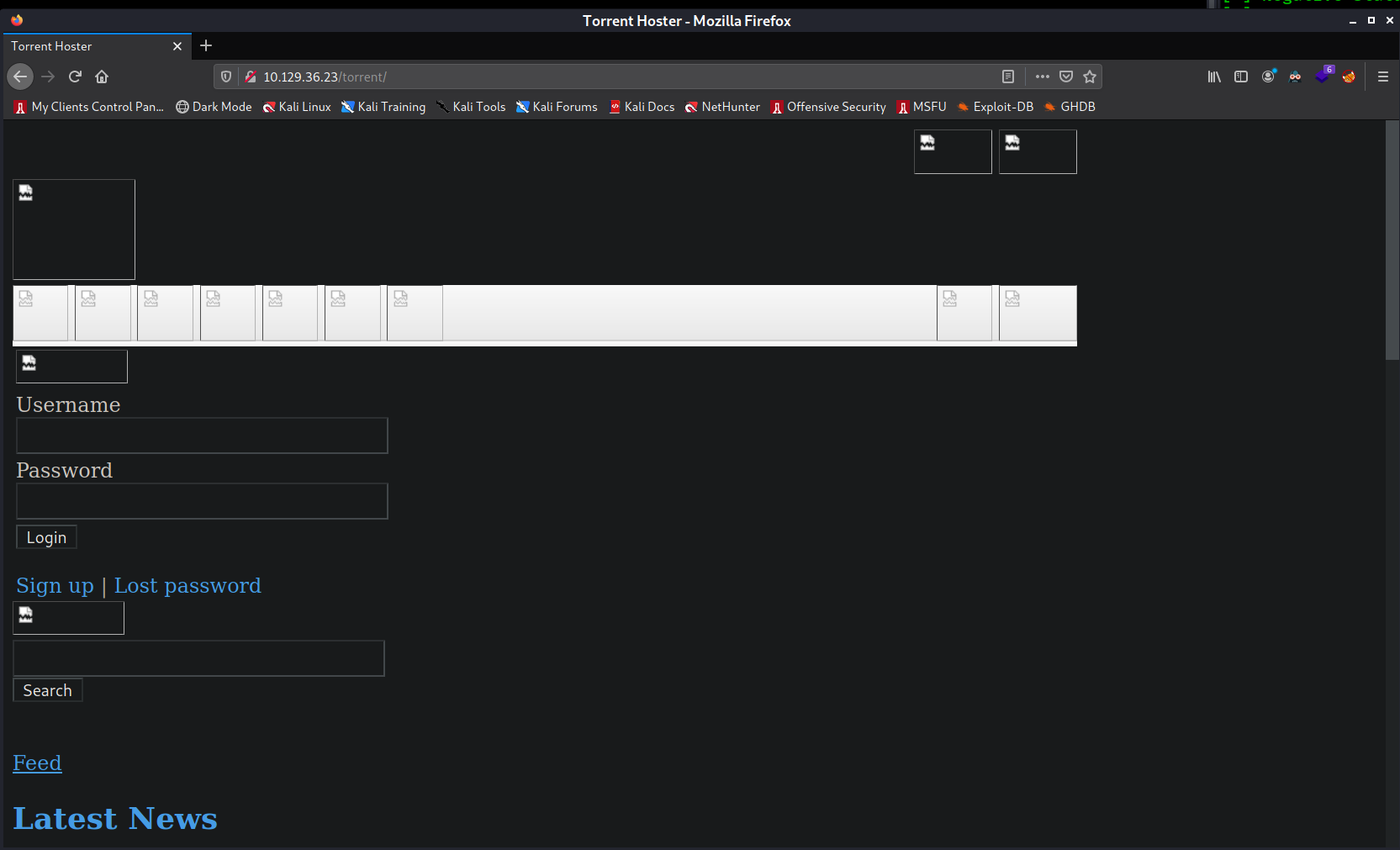1400x850 pixels.
Task: Open the Lost password link
Action: click(x=188, y=585)
